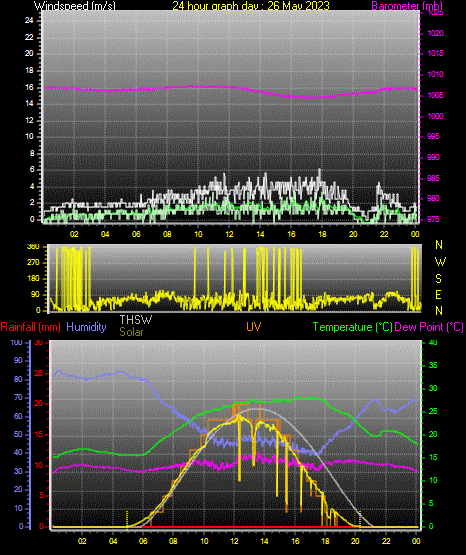Click the Humidity legend label
The height and width of the screenshot is (555, 466).
(86, 327)
